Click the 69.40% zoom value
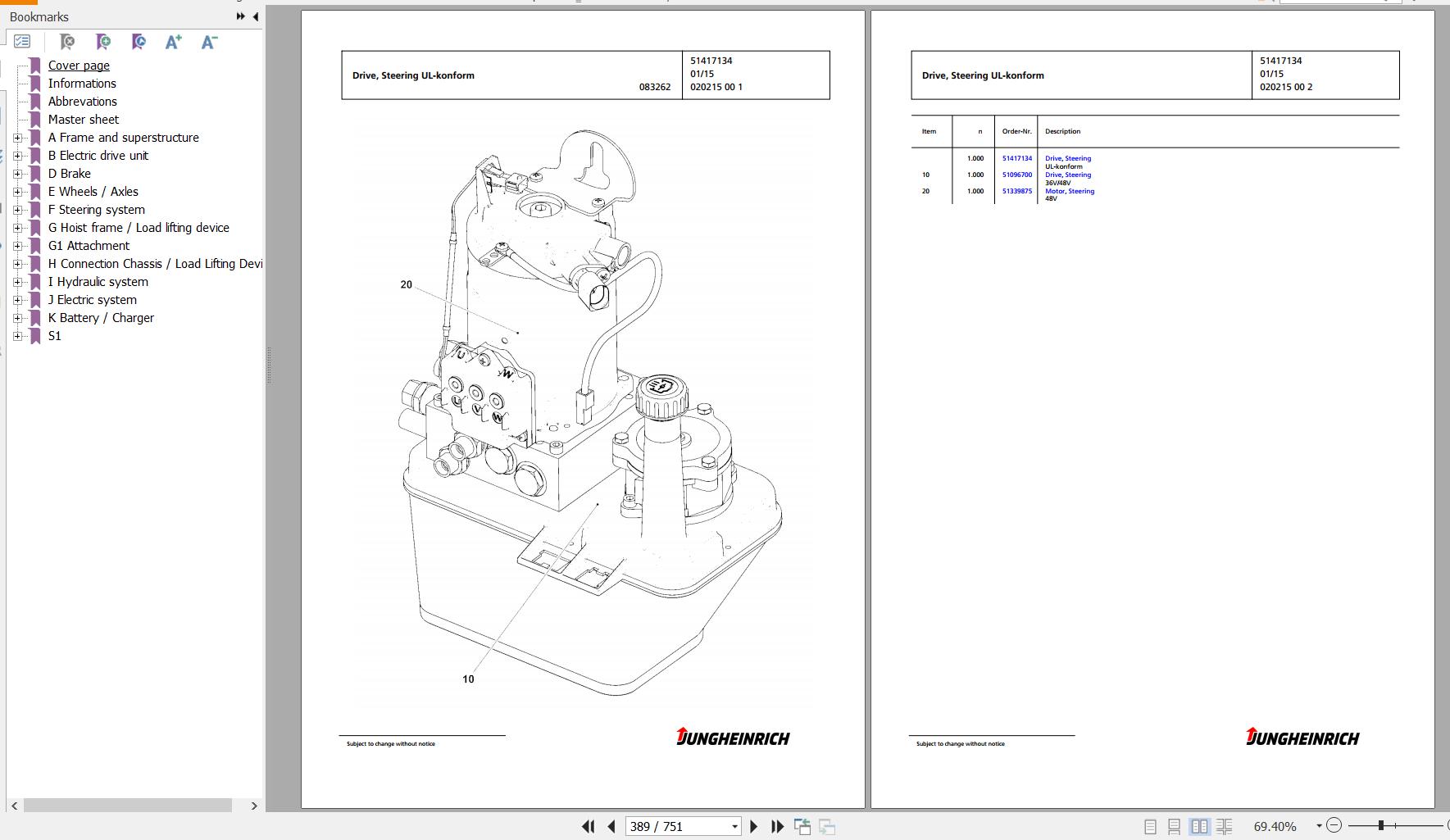 click(1275, 826)
